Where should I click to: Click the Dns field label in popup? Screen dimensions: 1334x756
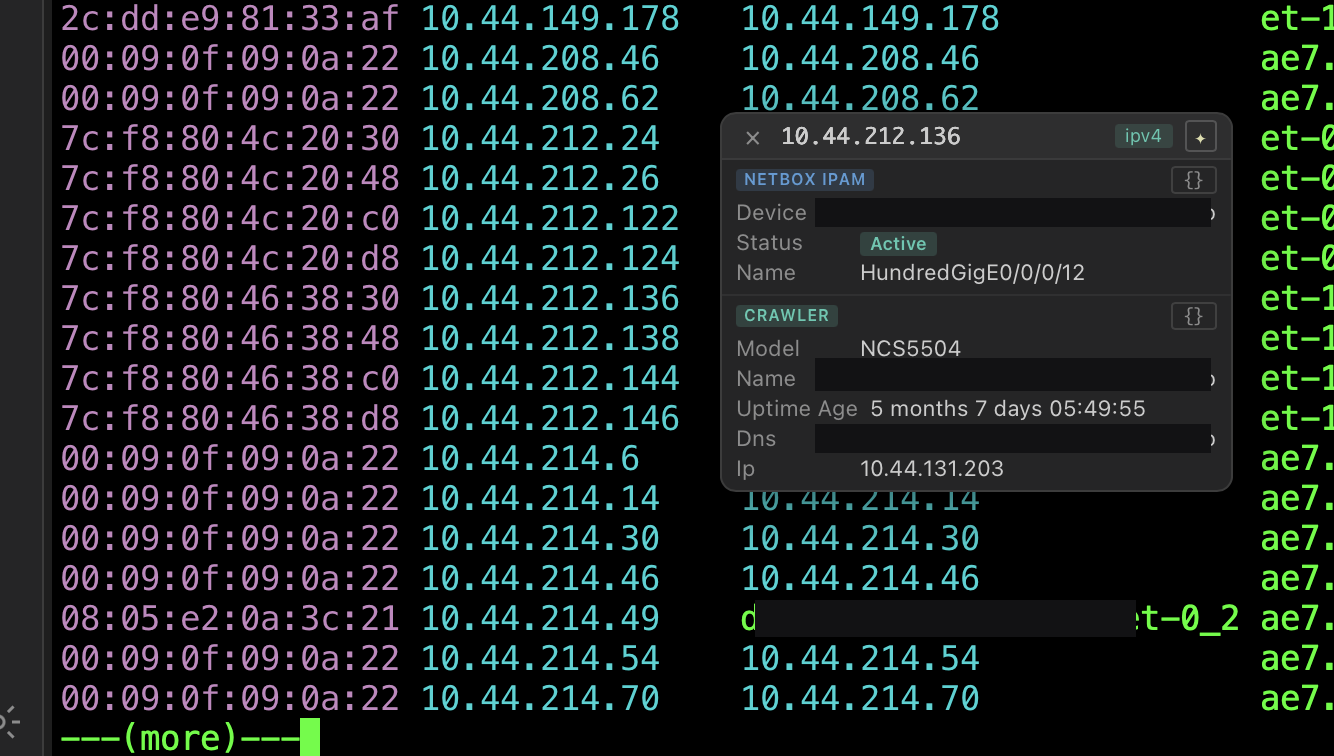coord(756,438)
